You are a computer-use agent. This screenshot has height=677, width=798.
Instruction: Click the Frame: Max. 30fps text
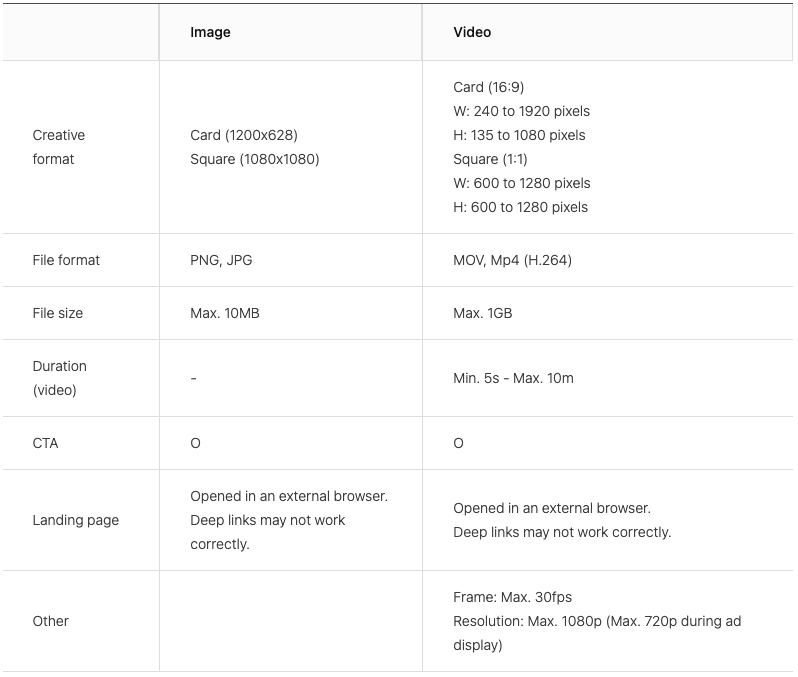[x=512, y=597]
